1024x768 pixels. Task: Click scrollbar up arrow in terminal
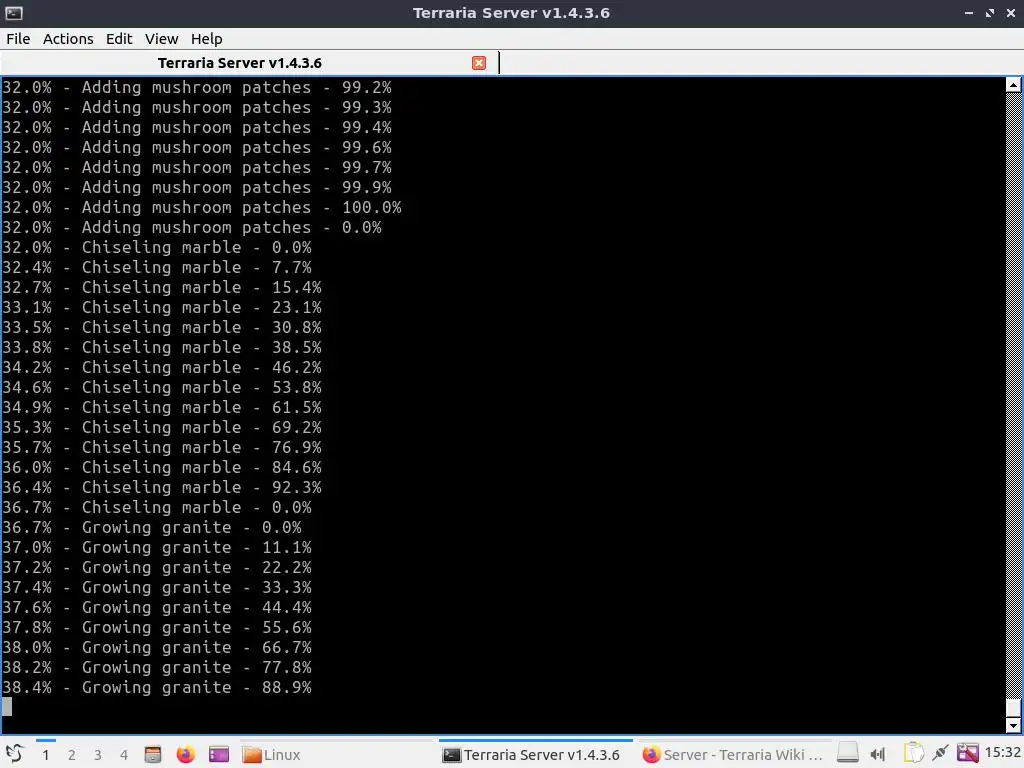point(1013,85)
